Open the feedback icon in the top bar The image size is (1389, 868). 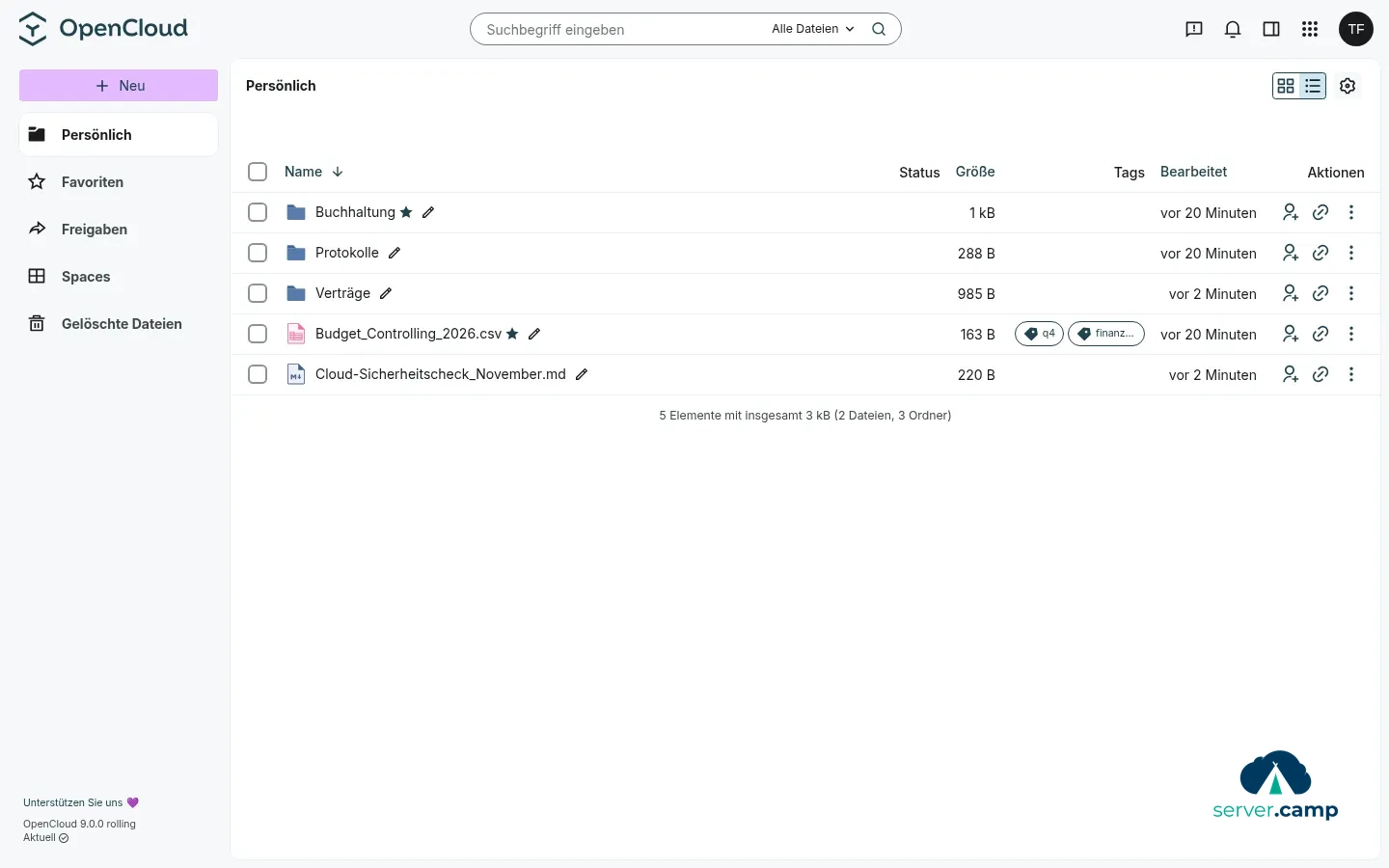pyautogui.click(x=1194, y=29)
